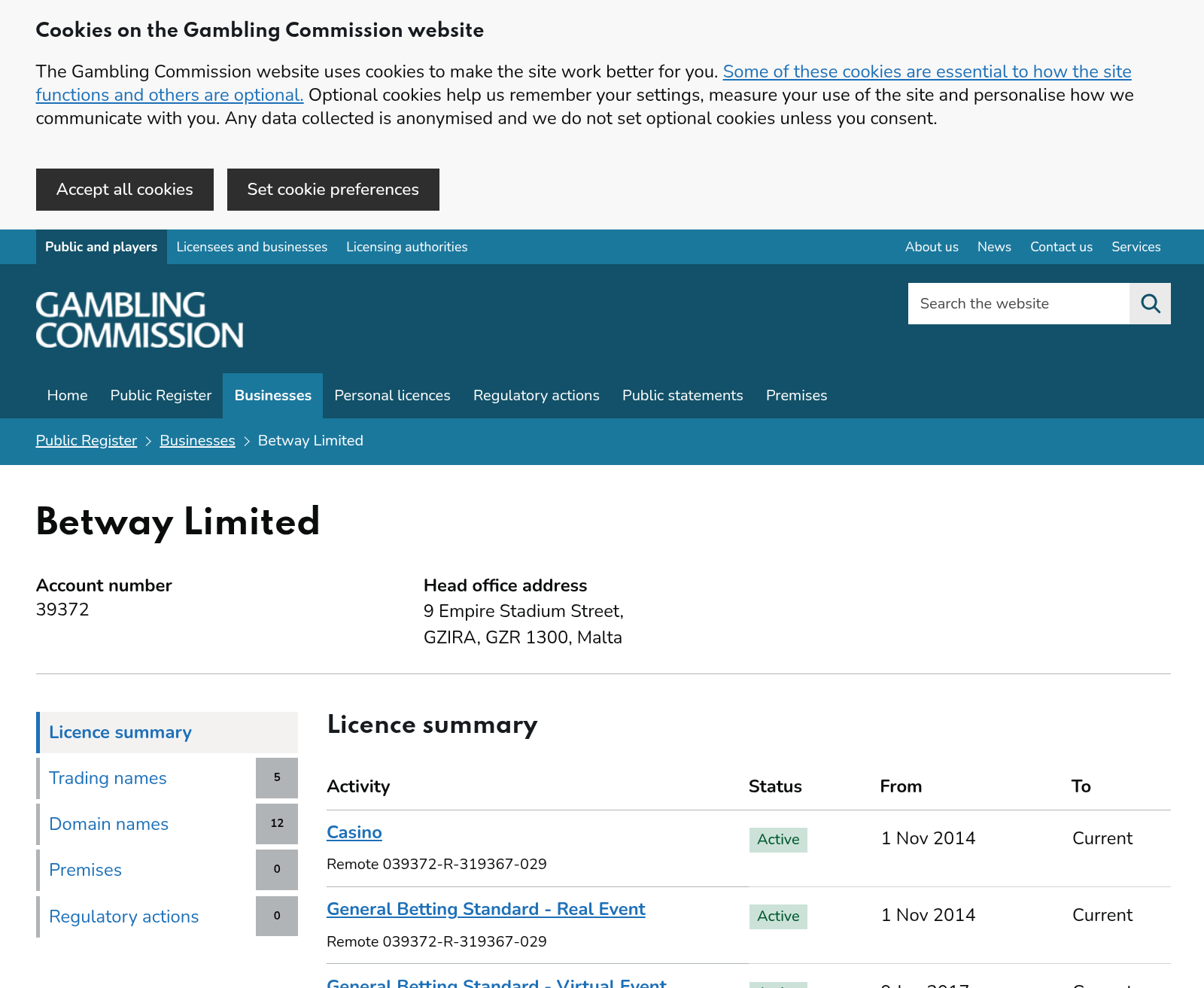Click the From column header

[901, 786]
